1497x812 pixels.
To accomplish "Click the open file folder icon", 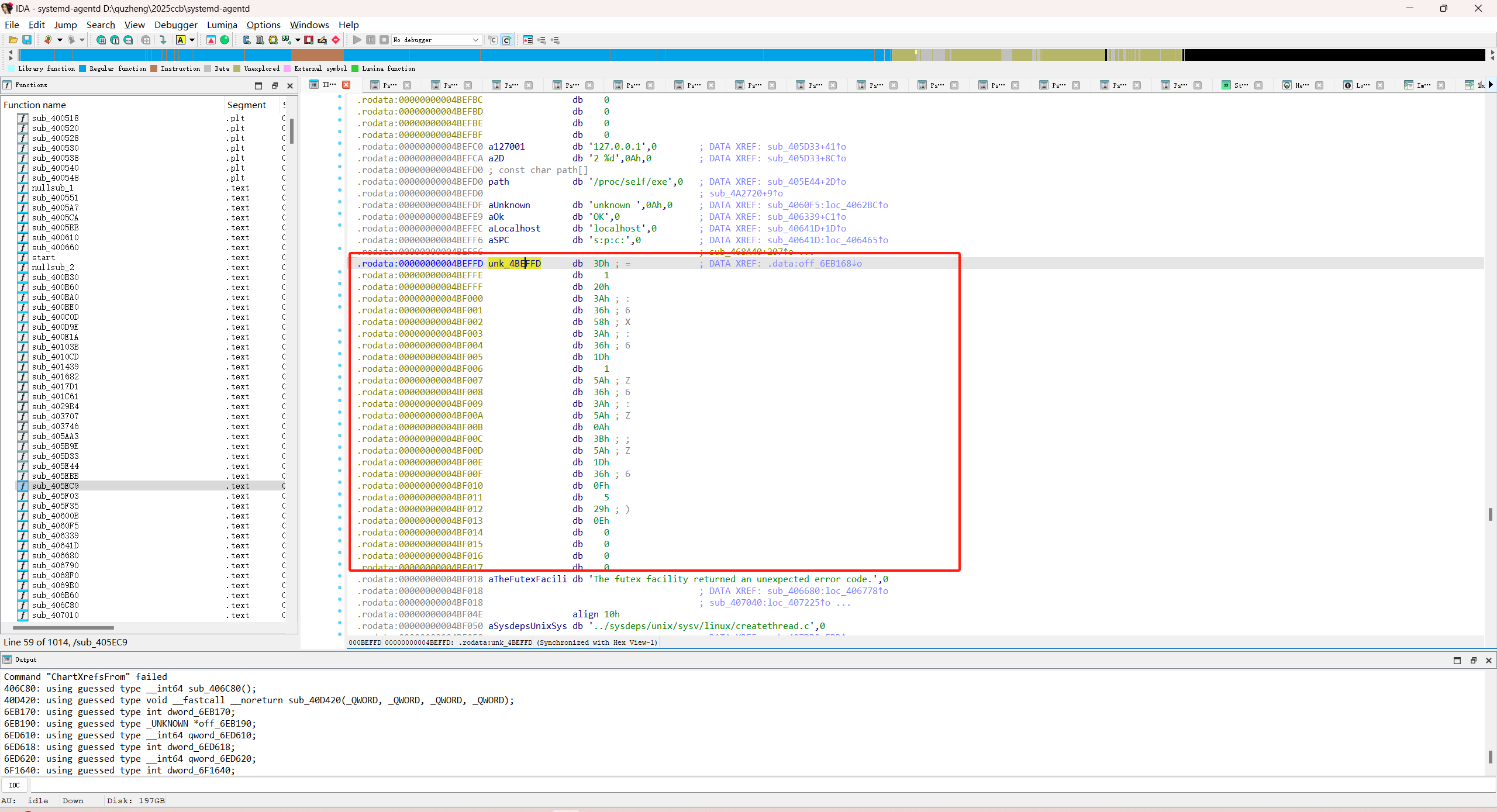I will tap(13, 40).
